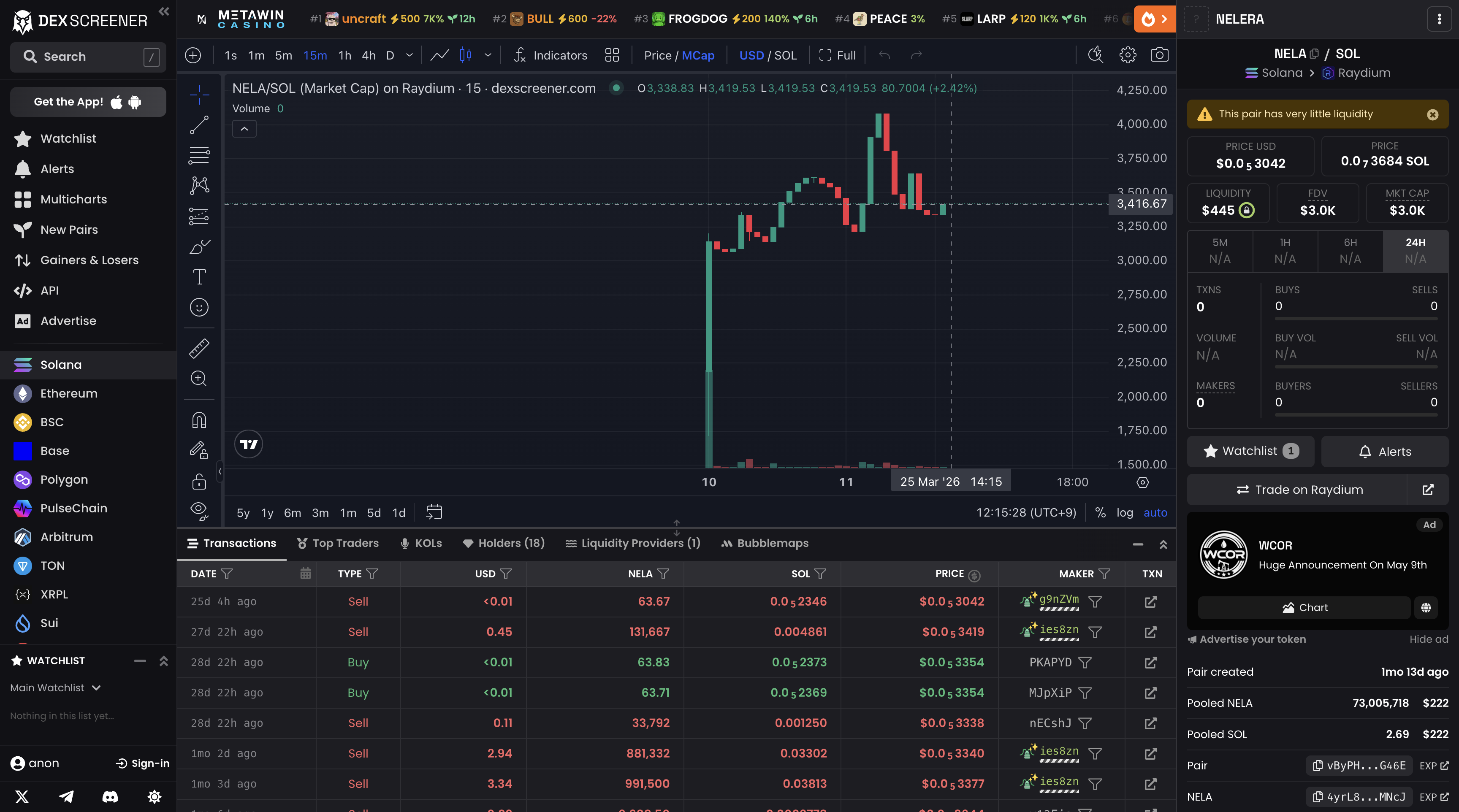This screenshot has width=1459, height=812.
Task: Enable the Magnet mode tool
Action: [199, 420]
